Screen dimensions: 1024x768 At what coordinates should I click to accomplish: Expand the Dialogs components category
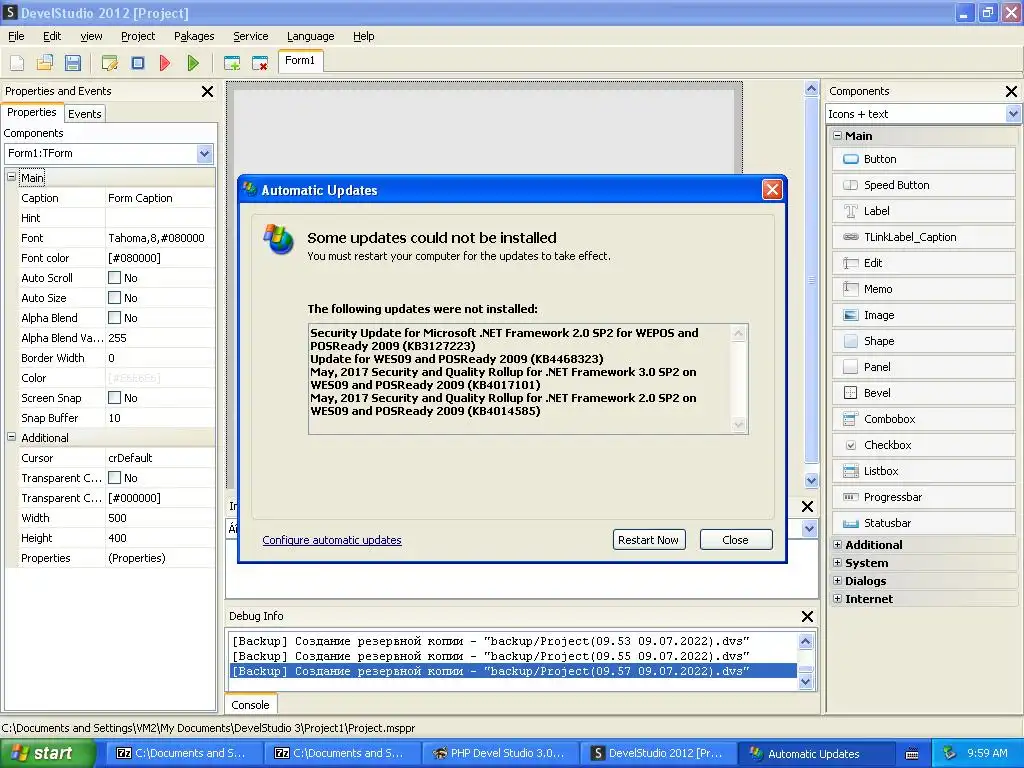pyautogui.click(x=837, y=581)
